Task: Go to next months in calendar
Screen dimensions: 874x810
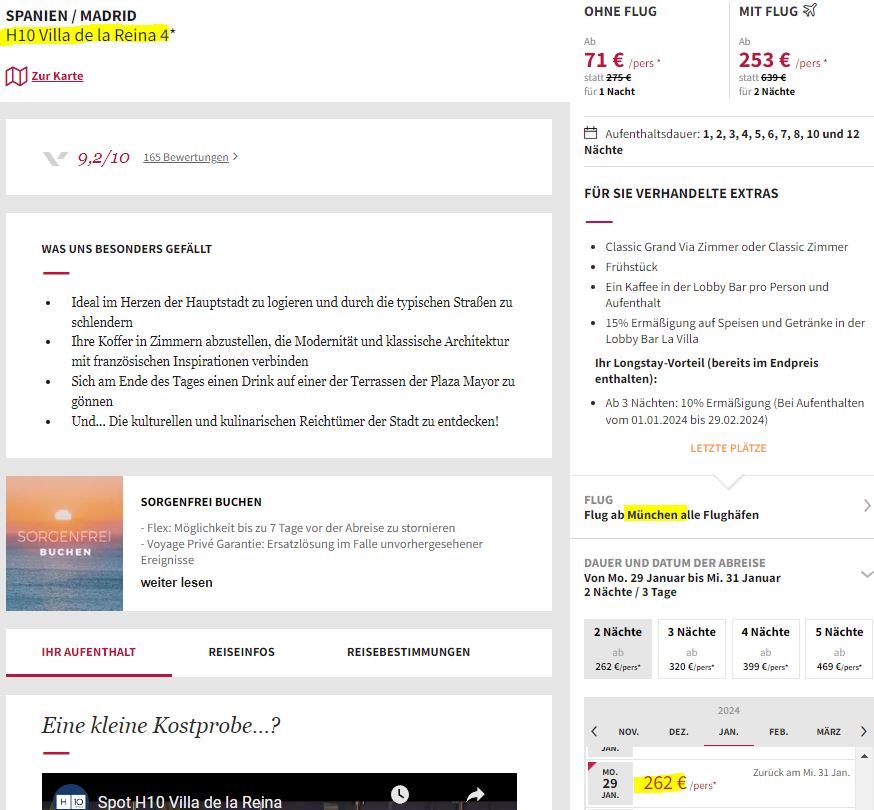Action: (863, 731)
